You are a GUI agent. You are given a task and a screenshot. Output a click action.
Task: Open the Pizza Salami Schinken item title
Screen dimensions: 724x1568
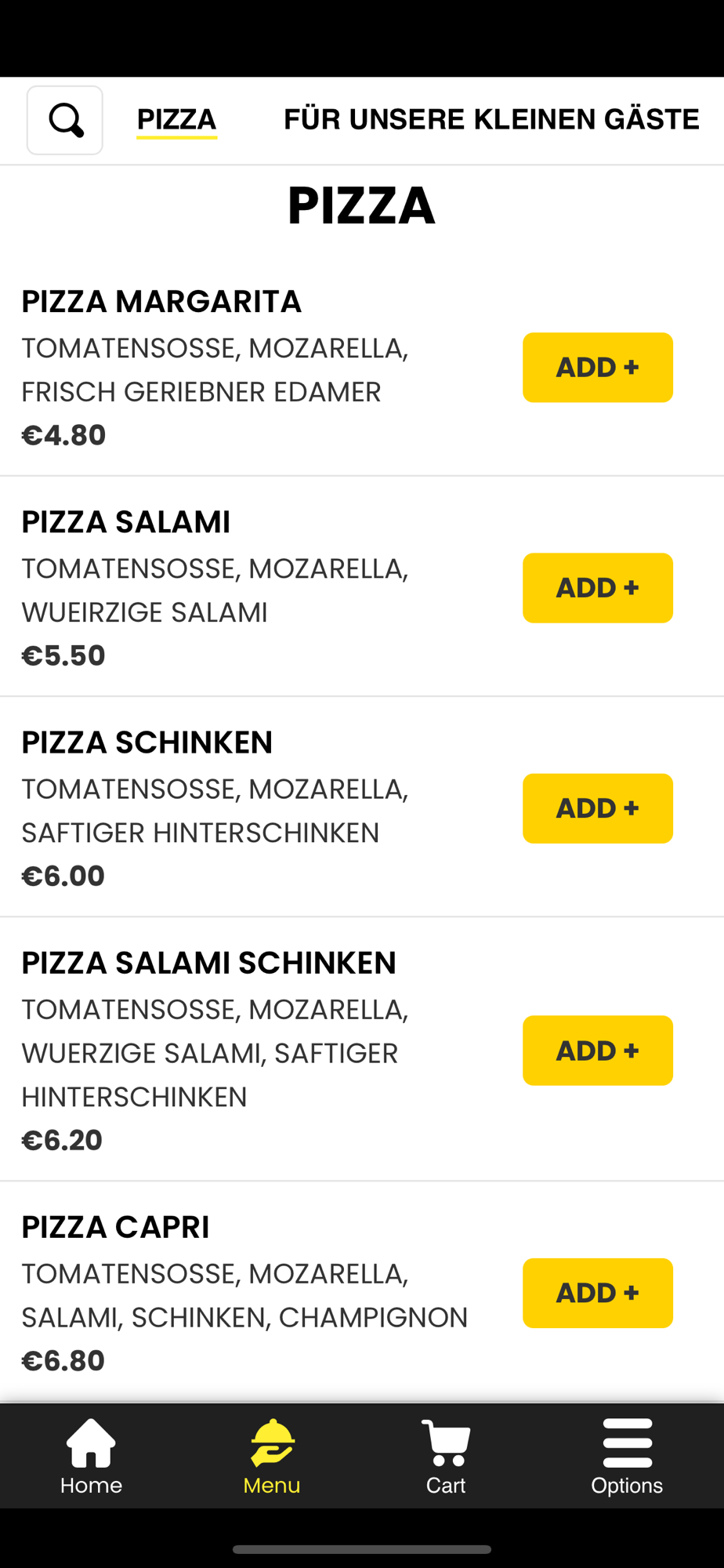209,963
